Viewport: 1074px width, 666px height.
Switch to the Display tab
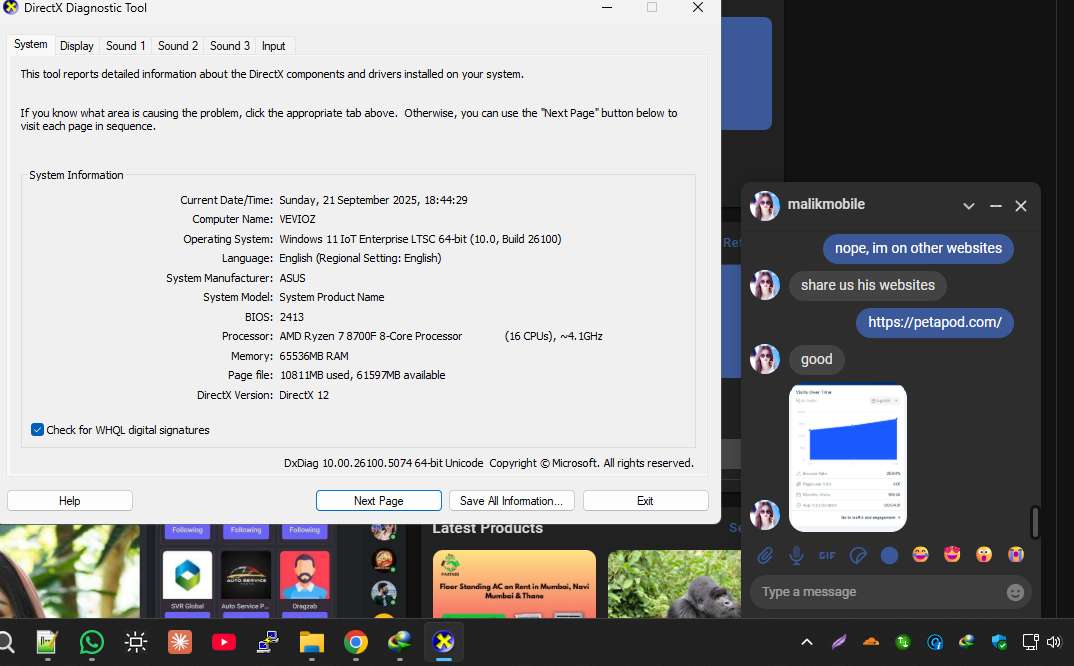point(76,46)
